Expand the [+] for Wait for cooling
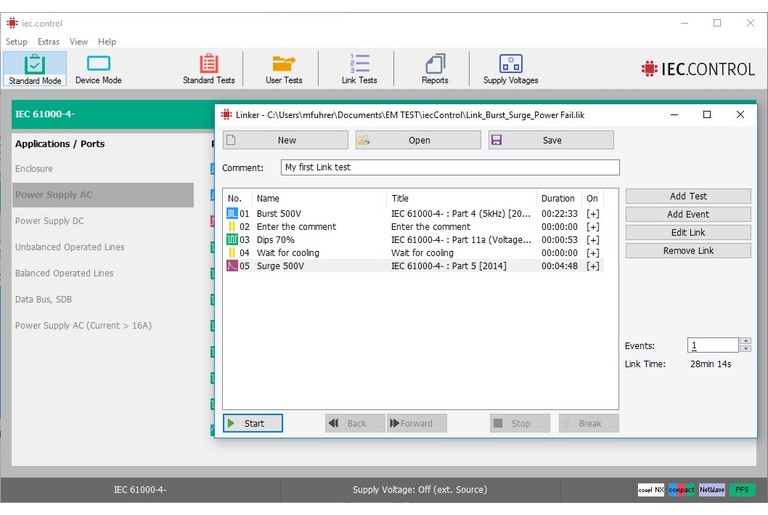The height and width of the screenshot is (515, 768). tap(593, 253)
